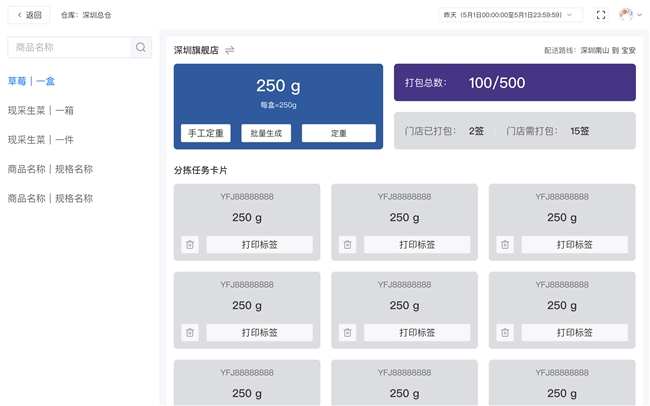Click the 定重 button
650x406 pixels.
(x=339, y=133)
